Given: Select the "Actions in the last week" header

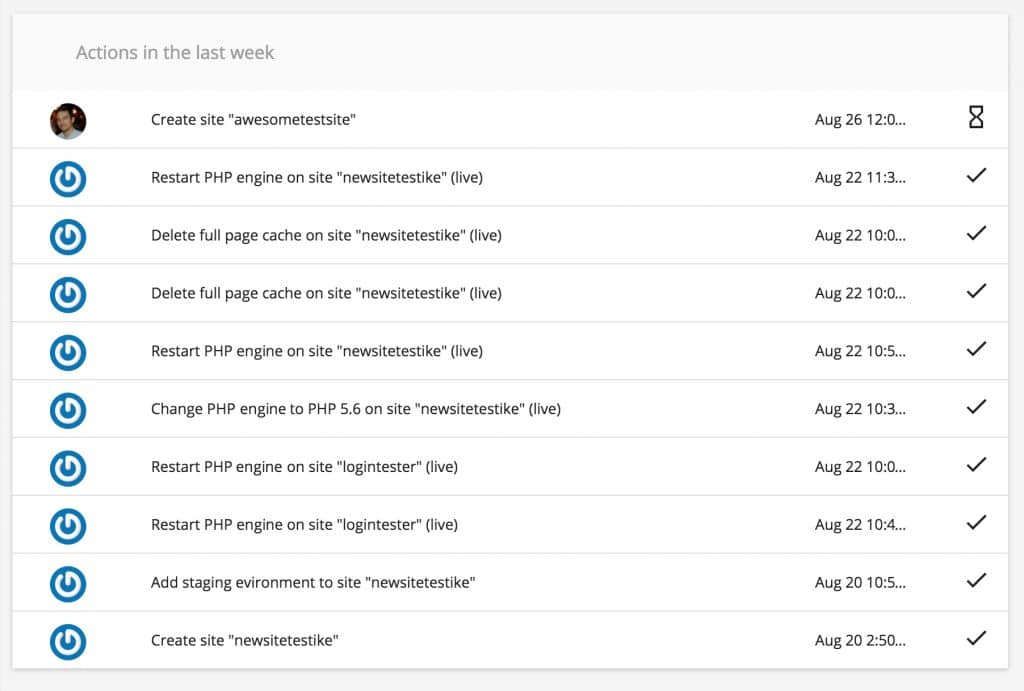Looking at the screenshot, I should click(x=175, y=52).
